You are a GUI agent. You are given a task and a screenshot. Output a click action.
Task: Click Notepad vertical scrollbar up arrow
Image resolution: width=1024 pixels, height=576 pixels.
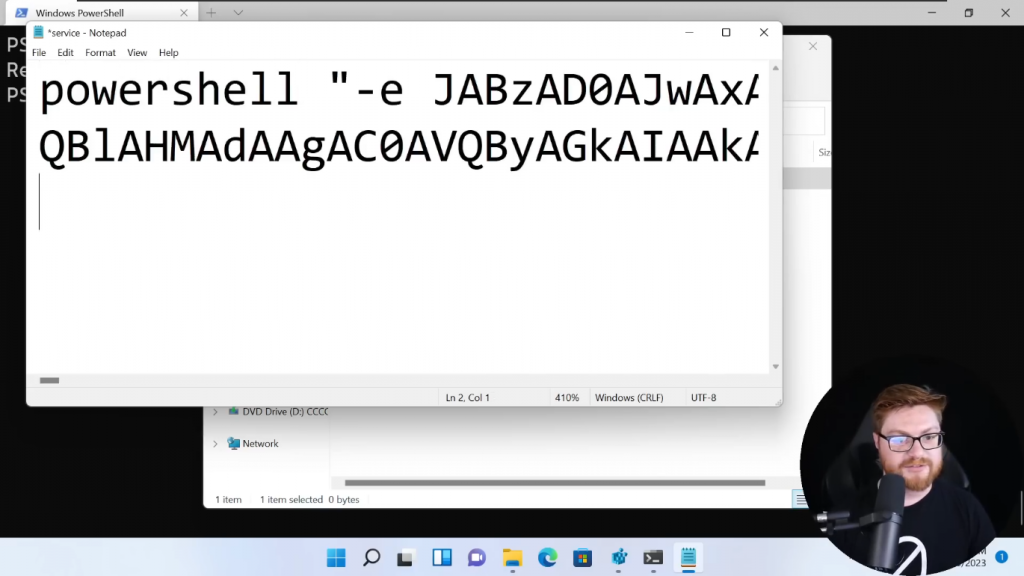tap(776, 68)
